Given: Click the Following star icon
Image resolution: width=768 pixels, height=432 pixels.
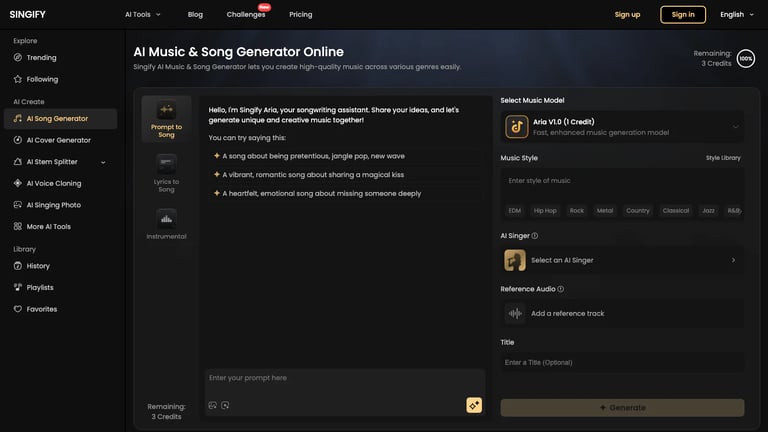Looking at the screenshot, I should (18, 79).
